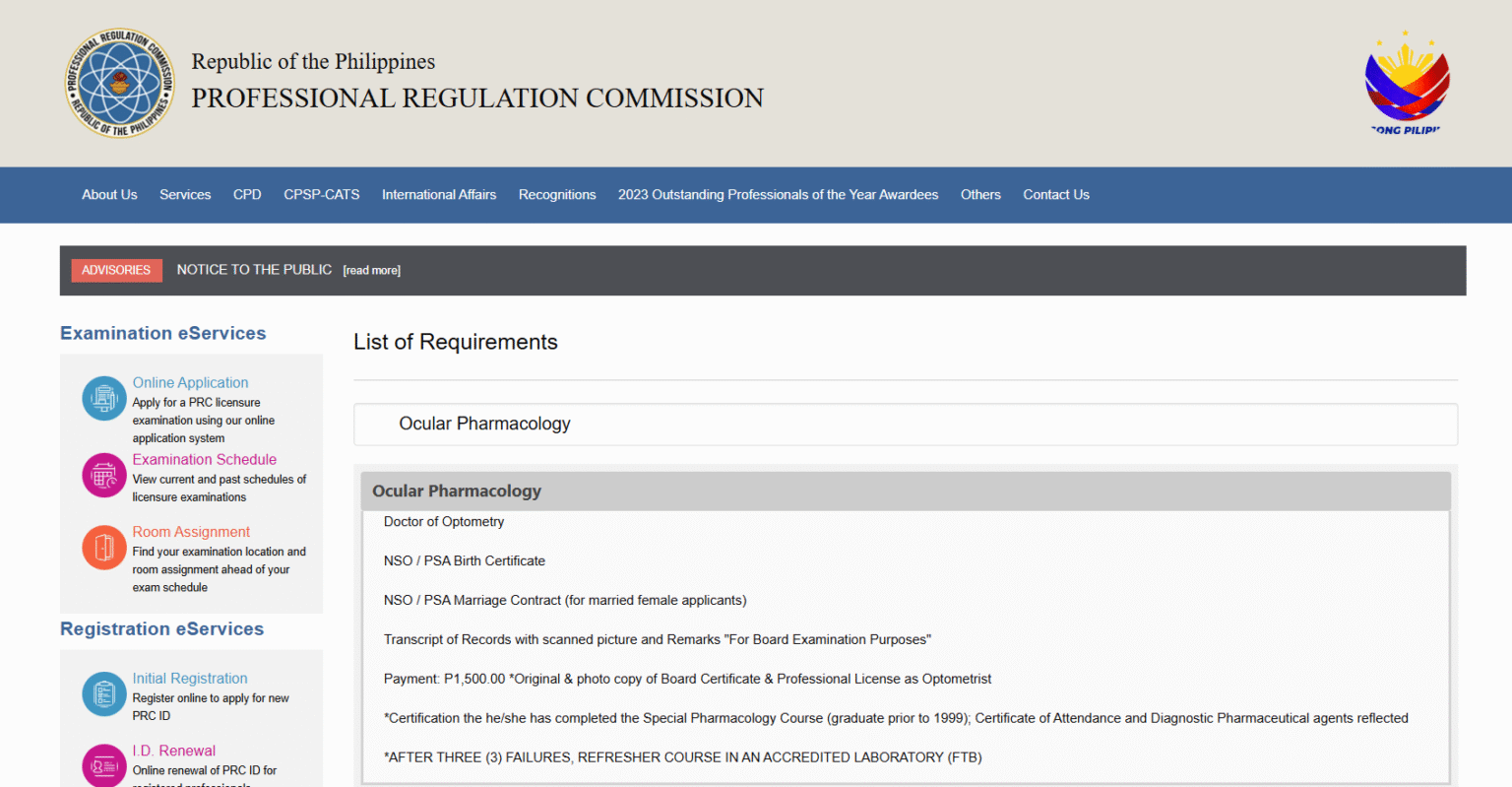Image resolution: width=1512 pixels, height=787 pixels.
Task: Click the PRC seal logo
Action: [120, 83]
